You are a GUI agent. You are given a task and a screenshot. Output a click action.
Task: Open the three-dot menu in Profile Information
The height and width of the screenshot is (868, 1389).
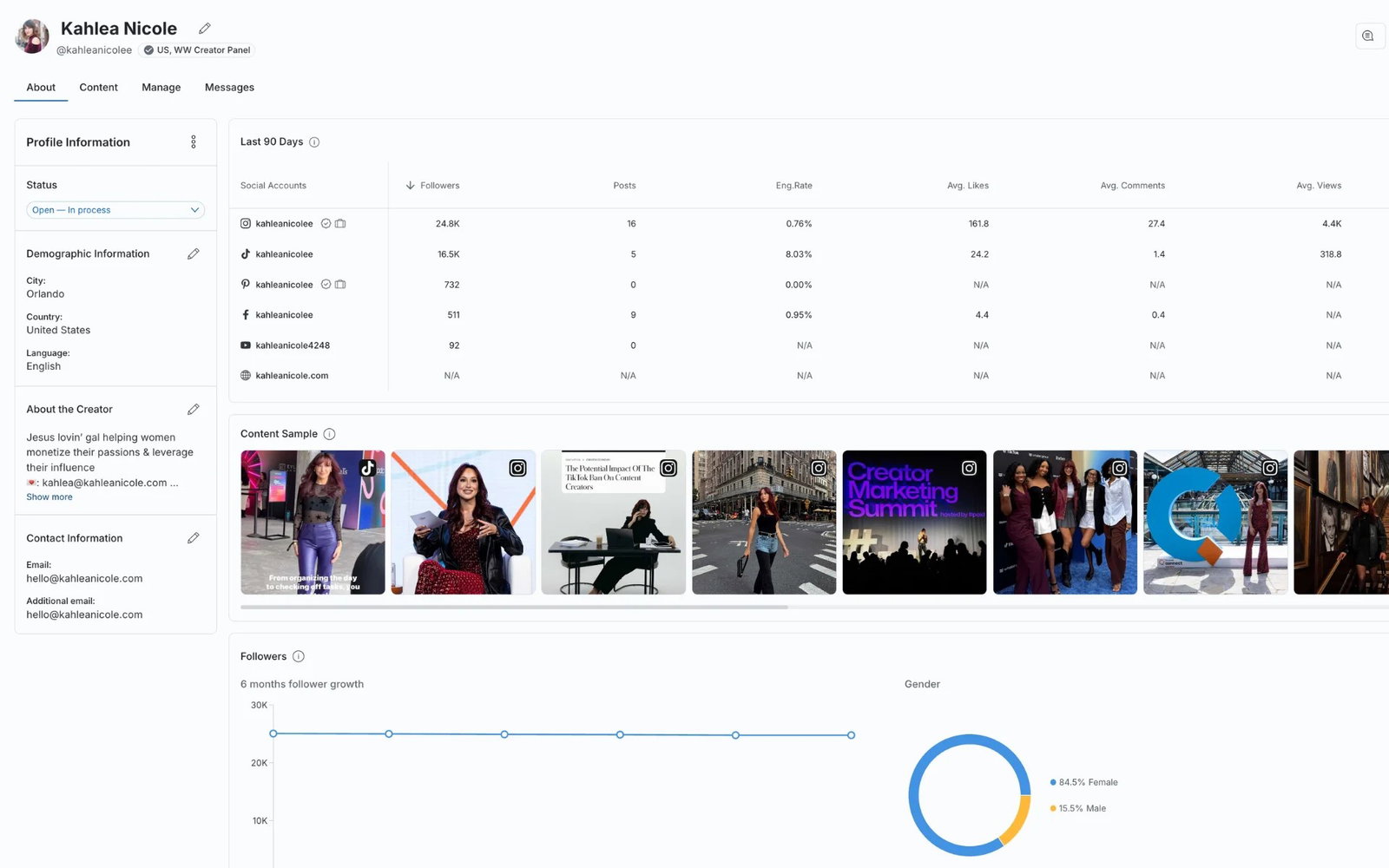pos(194,141)
